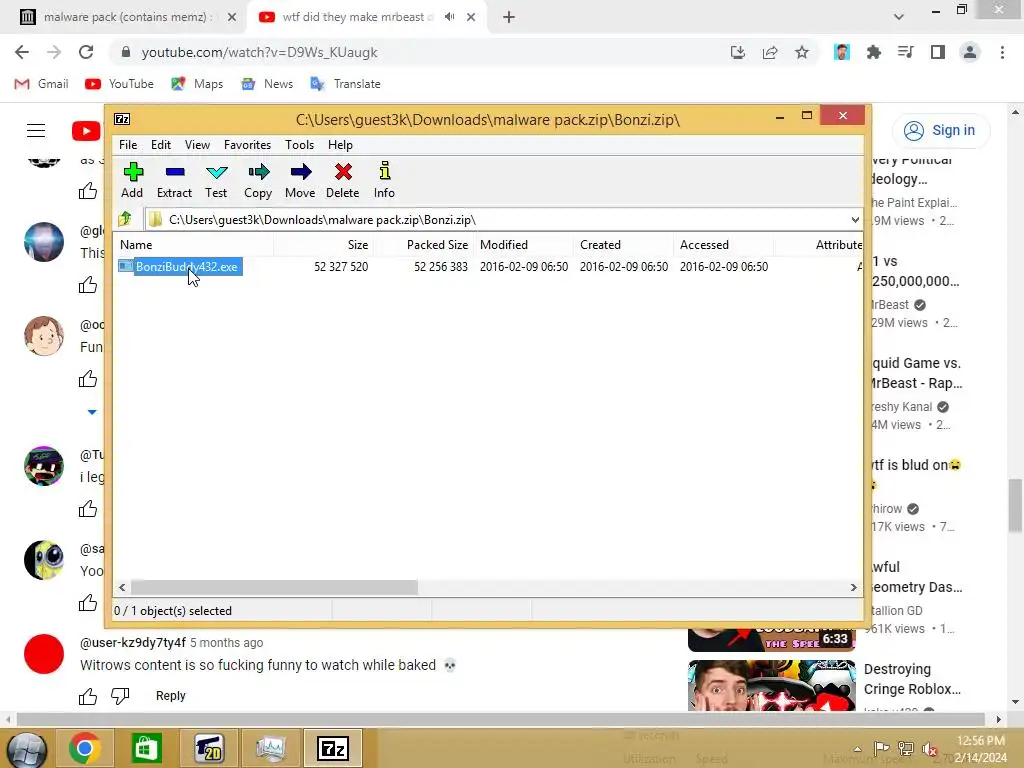The height and width of the screenshot is (768, 1024).
Task: Open YouTube hamburger guide menu
Action: [x=36, y=131]
